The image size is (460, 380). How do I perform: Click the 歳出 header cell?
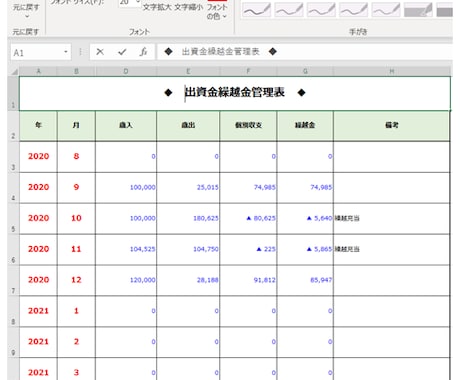[188, 125]
